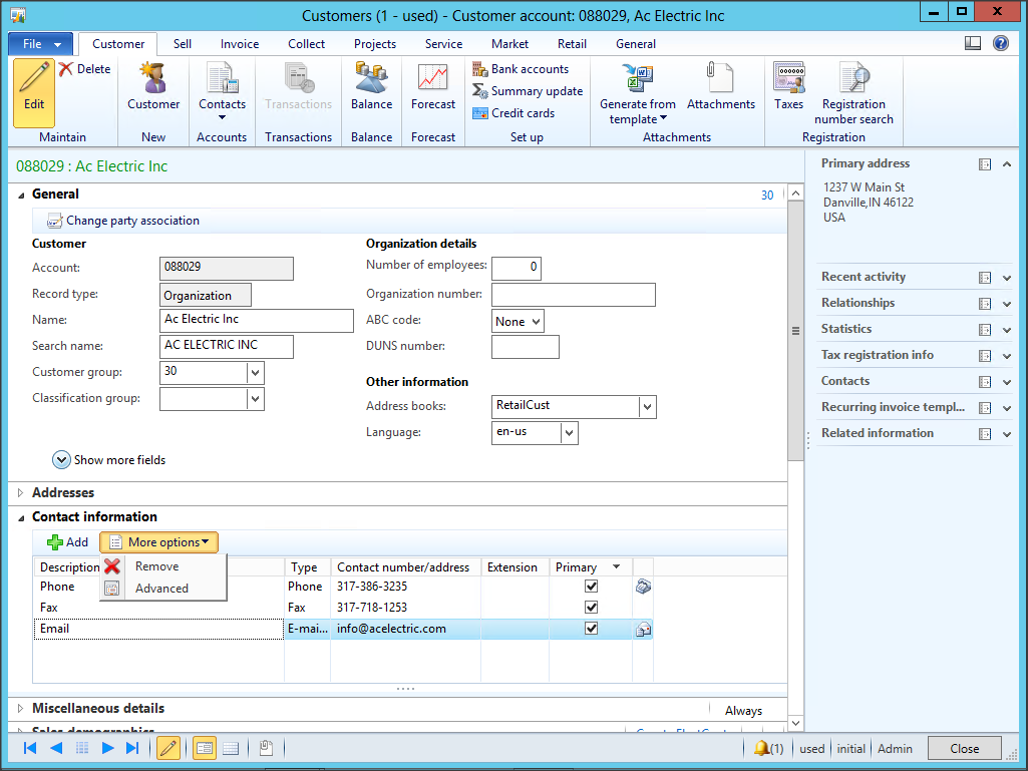The width and height of the screenshot is (1028, 771).
Task: Click the Close button at bottom right
Action: (964, 748)
